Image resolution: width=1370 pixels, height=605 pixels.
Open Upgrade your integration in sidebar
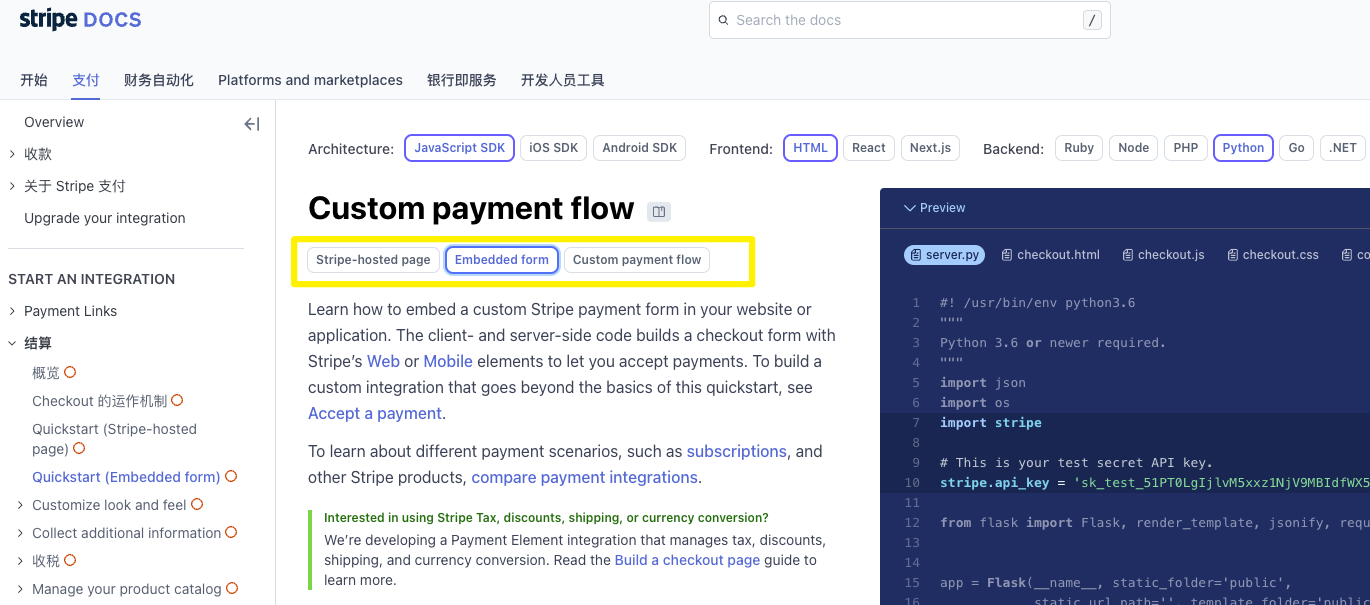coord(105,218)
